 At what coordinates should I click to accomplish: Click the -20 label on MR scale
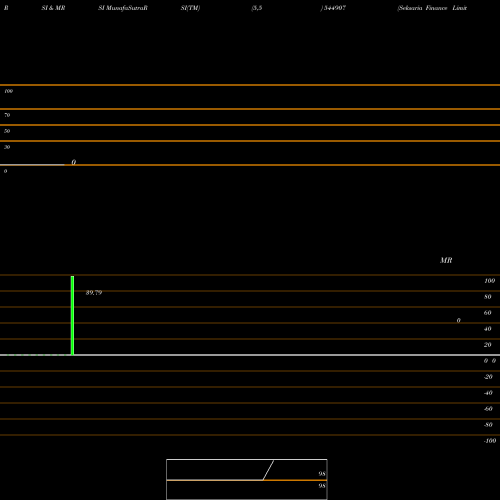tap(488, 377)
